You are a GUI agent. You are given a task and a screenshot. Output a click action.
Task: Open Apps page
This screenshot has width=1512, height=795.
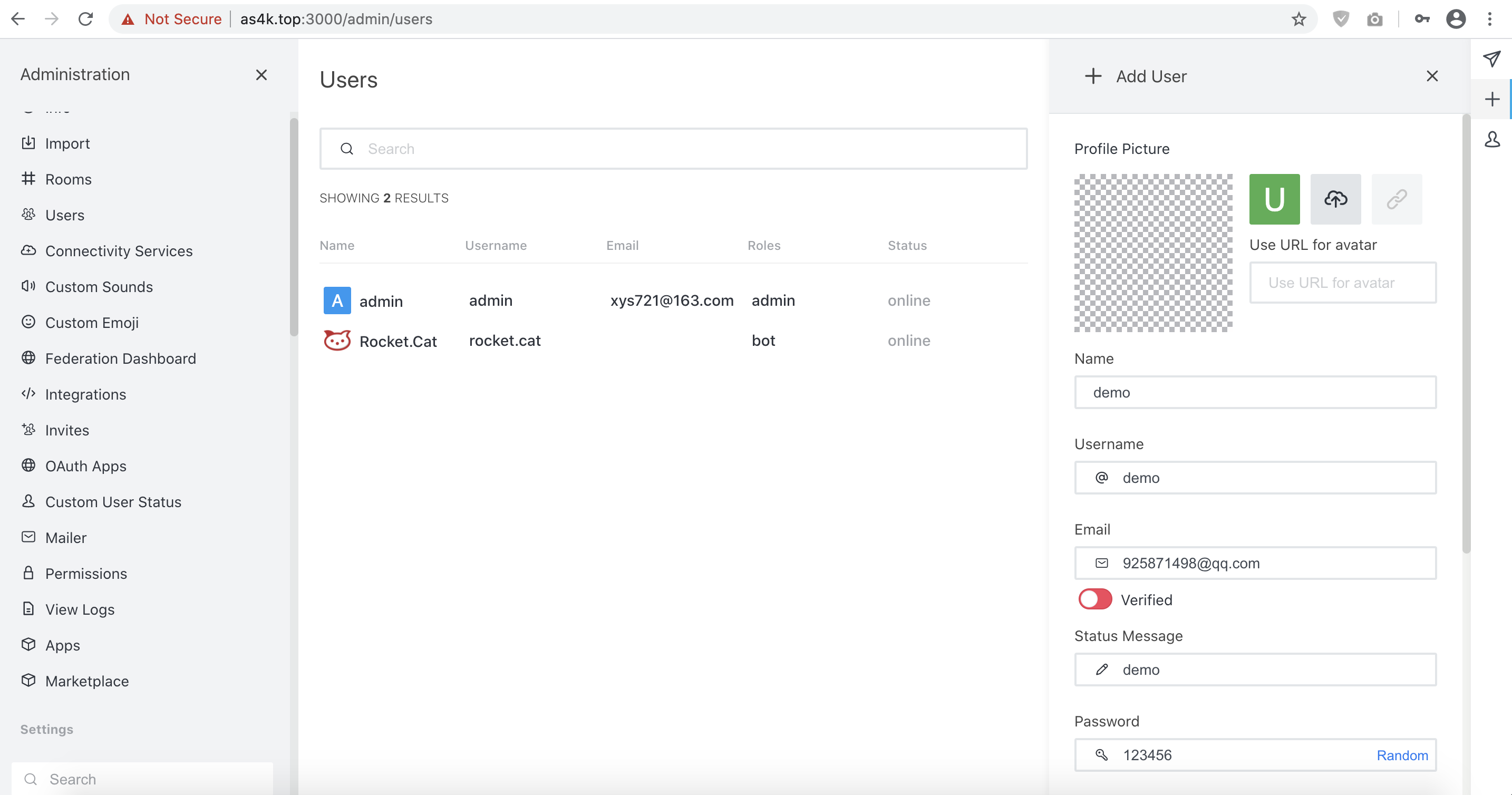51,645
